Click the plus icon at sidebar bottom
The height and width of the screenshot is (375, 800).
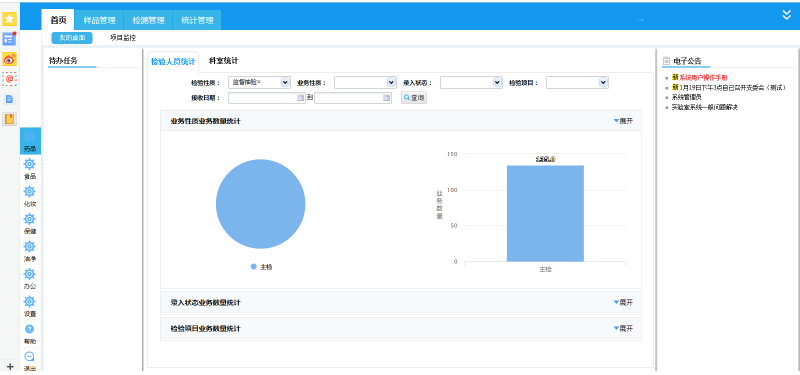point(10,366)
